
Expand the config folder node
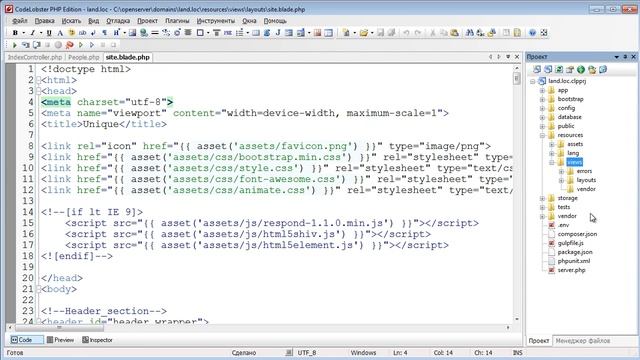(x=542, y=108)
